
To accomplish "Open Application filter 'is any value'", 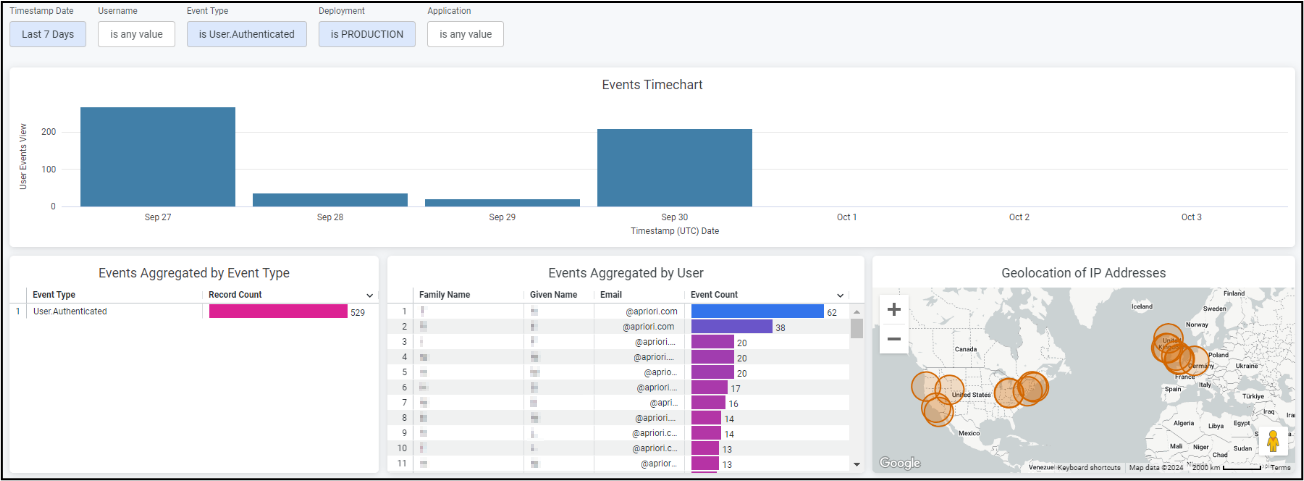I will tap(465, 34).
